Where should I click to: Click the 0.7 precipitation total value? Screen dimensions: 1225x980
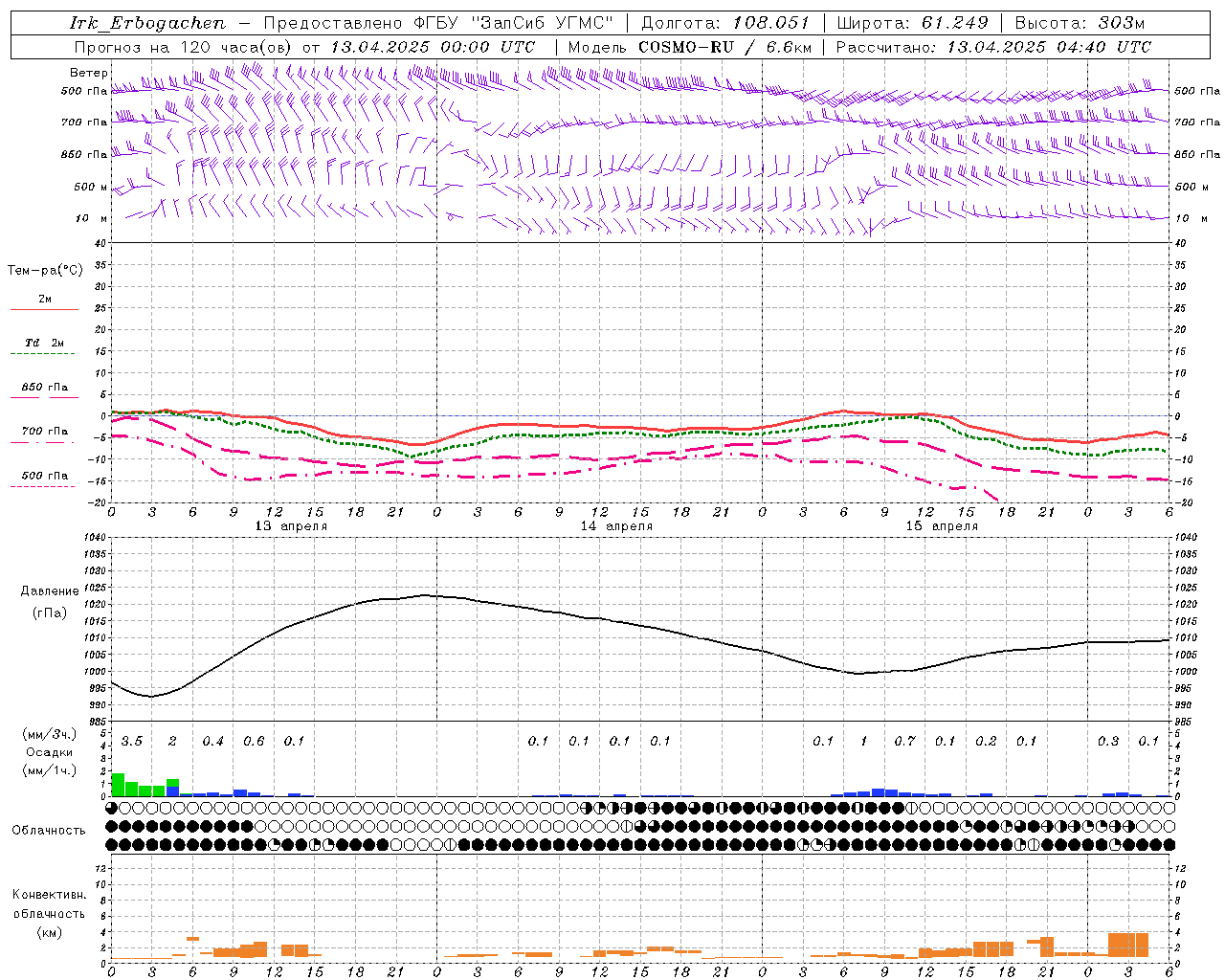pos(904,742)
